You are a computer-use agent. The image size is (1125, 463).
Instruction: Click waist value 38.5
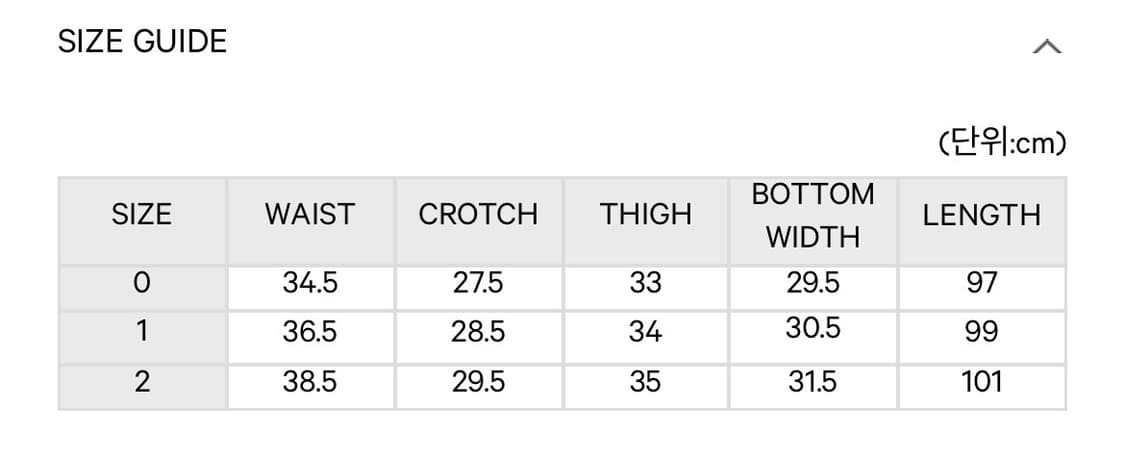[310, 381]
